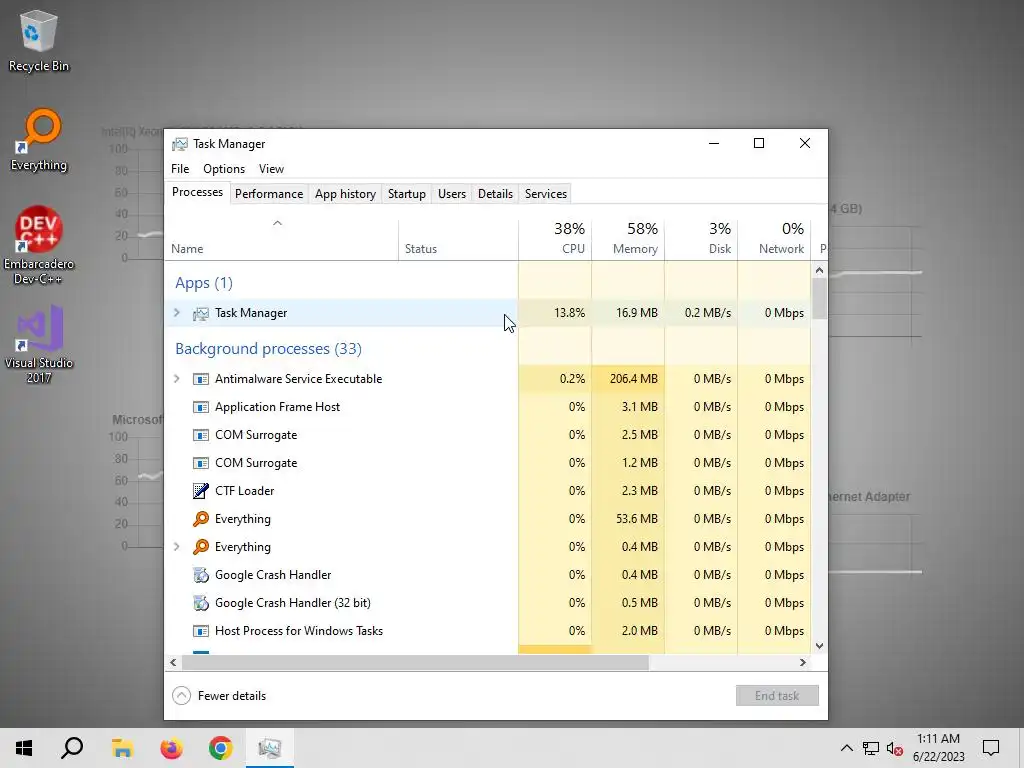
Task: Collapse view with Fewer details arrow
Action: 182,696
